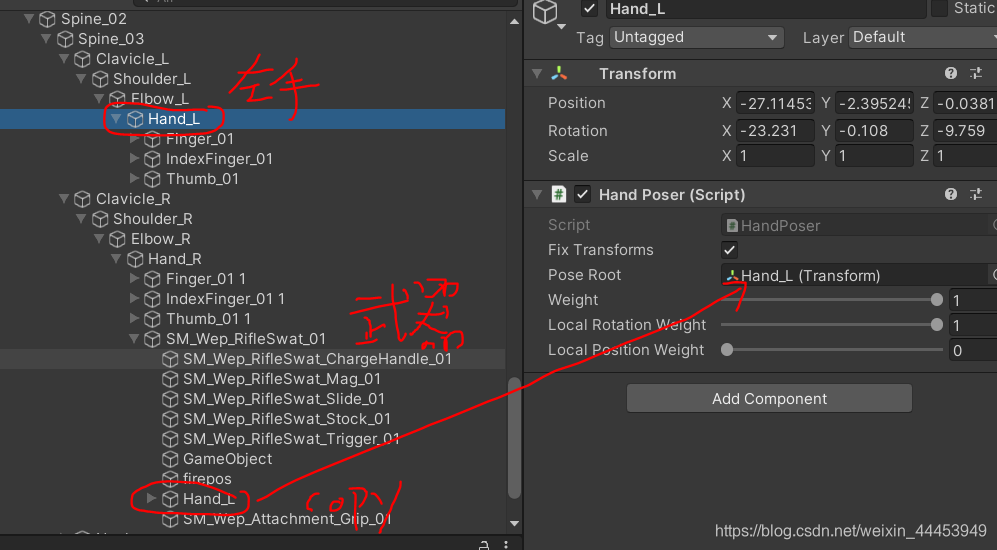
Task: Click the Local Position Weight value field
Action: (x=973, y=350)
